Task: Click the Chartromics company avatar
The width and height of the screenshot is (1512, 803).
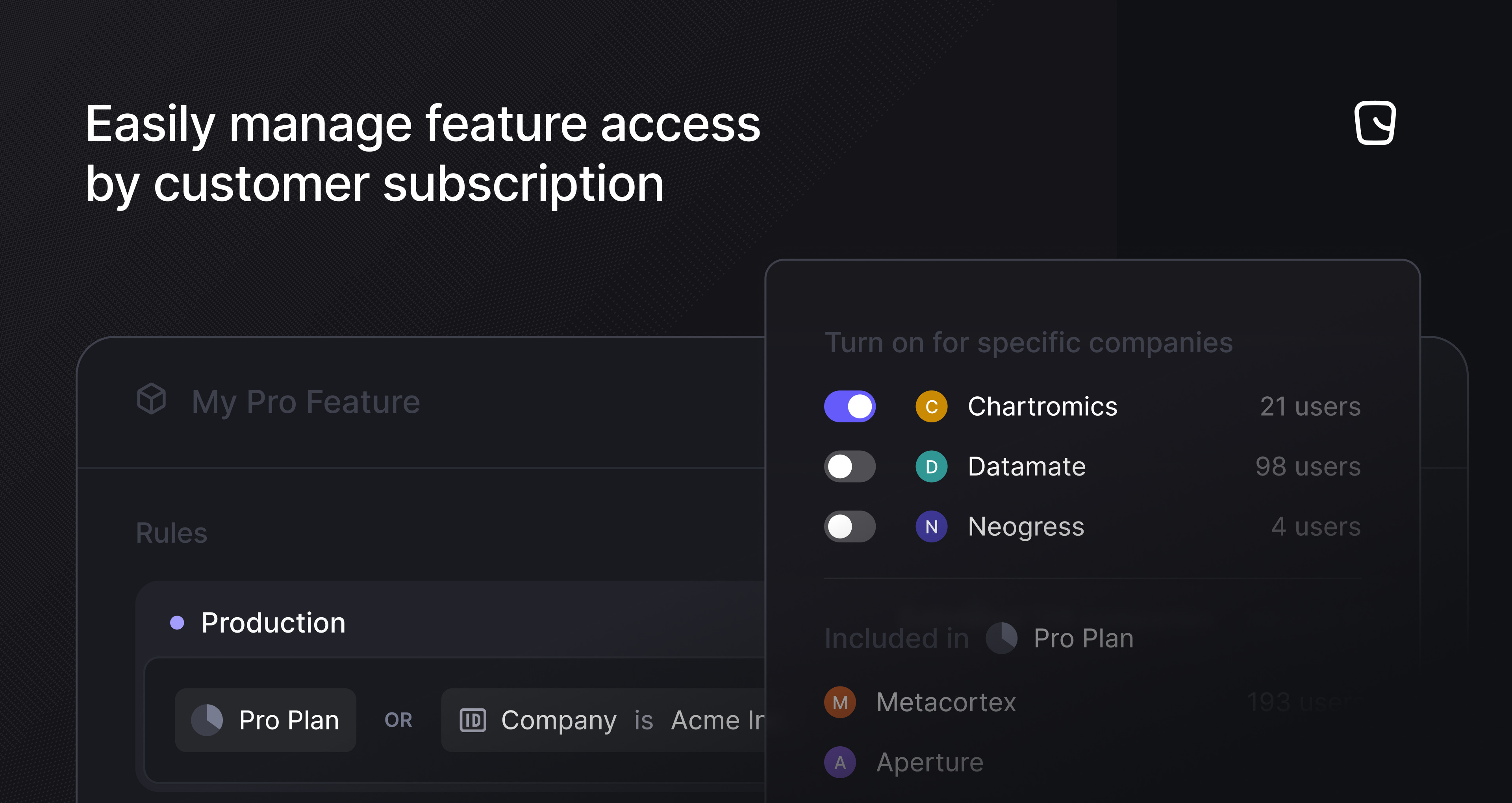Action: tap(931, 405)
